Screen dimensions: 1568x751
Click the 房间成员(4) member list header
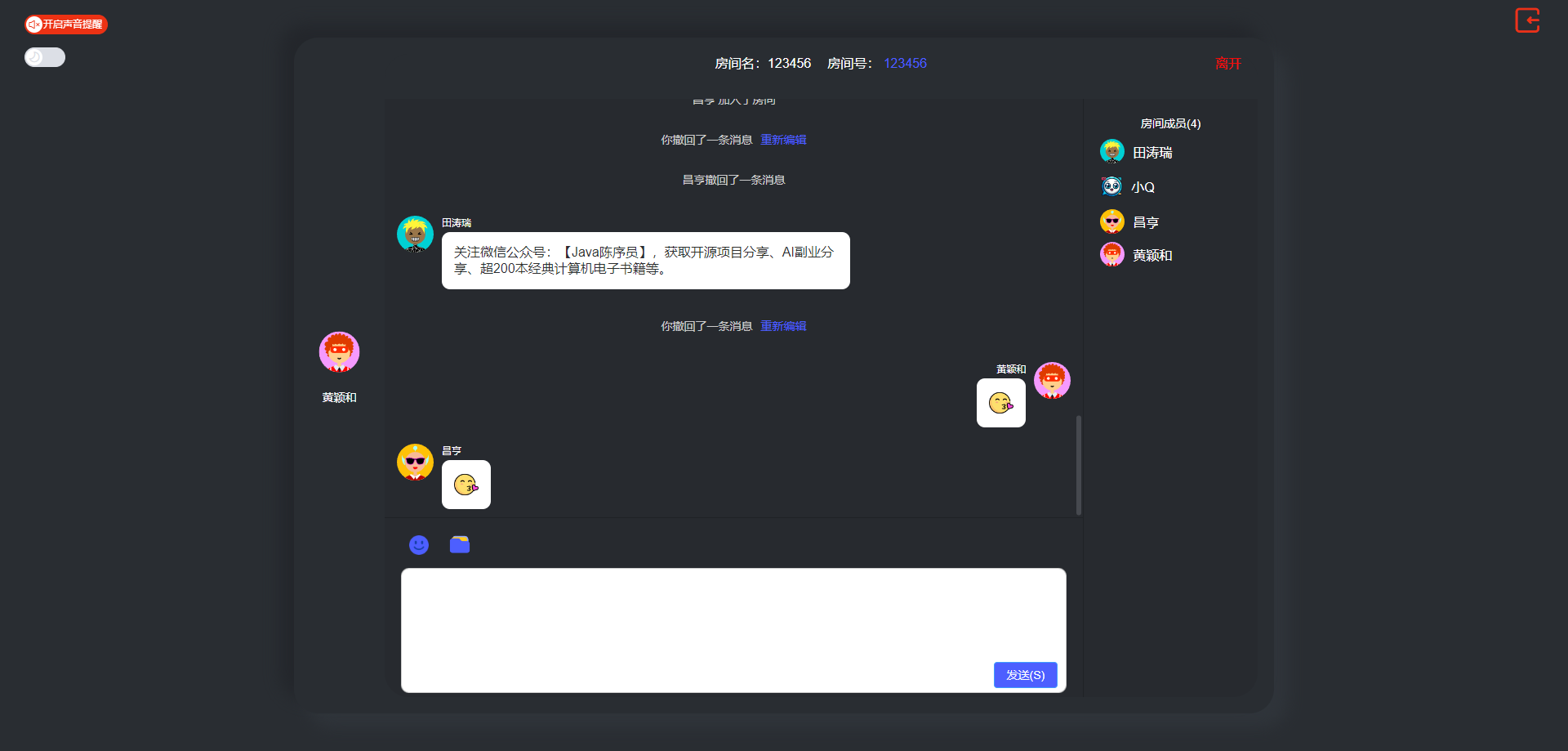1170,123
